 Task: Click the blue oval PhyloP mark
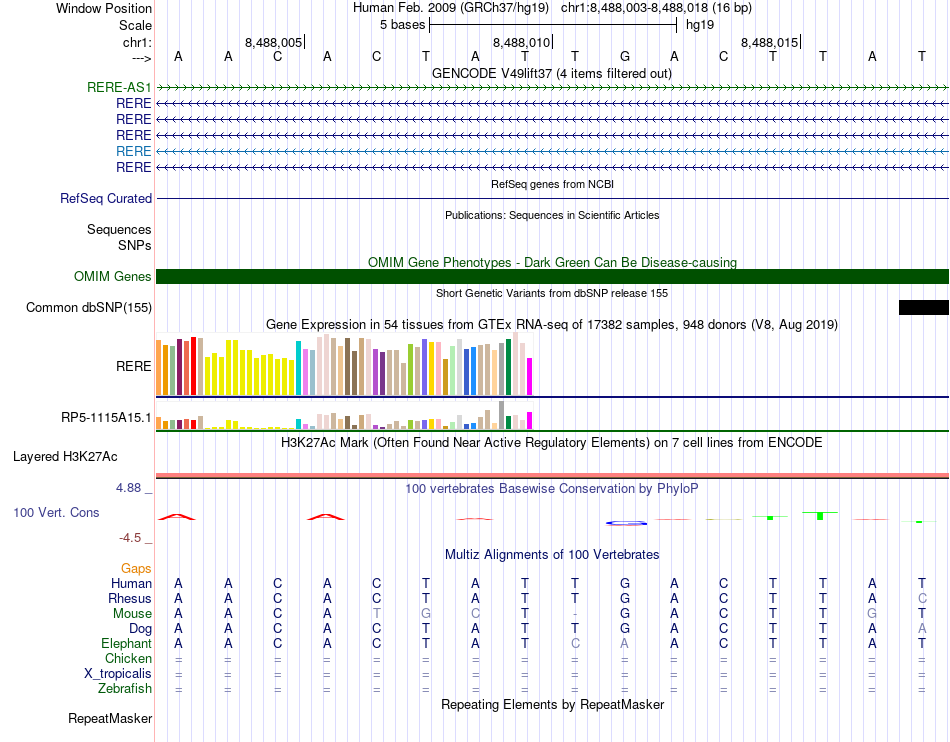coord(626,523)
